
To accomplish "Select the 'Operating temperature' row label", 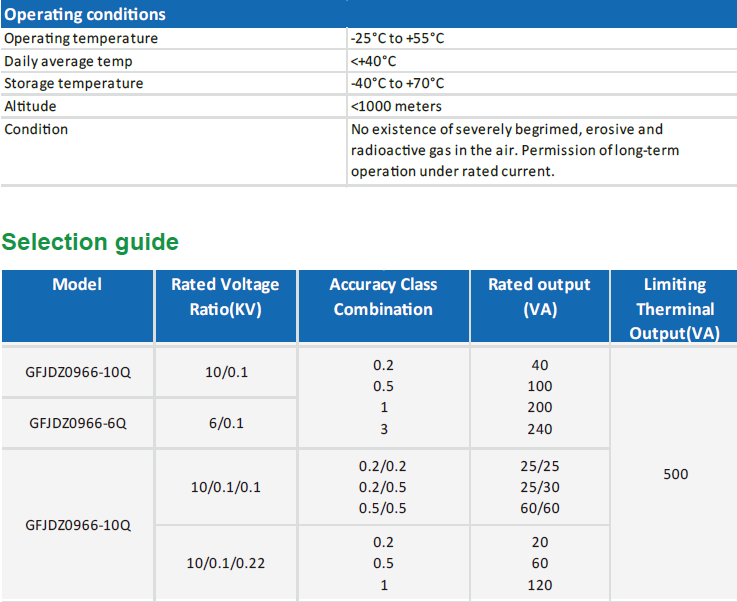I will pyautogui.click(x=81, y=38).
